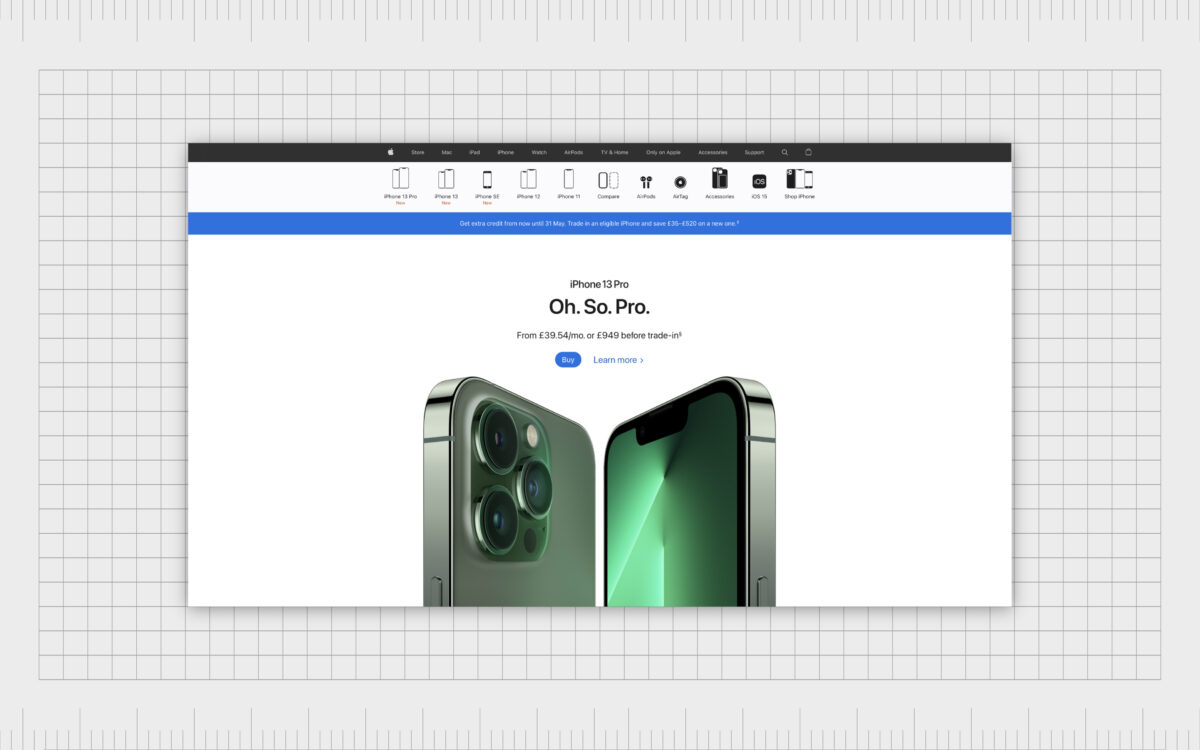Open the search magnifier icon
This screenshot has height=750, width=1200.
[x=785, y=152]
